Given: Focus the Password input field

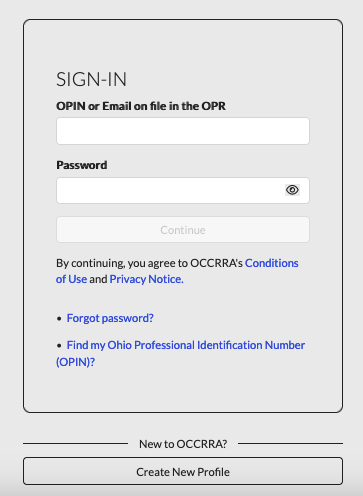Looking at the screenshot, I should [183, 190].
